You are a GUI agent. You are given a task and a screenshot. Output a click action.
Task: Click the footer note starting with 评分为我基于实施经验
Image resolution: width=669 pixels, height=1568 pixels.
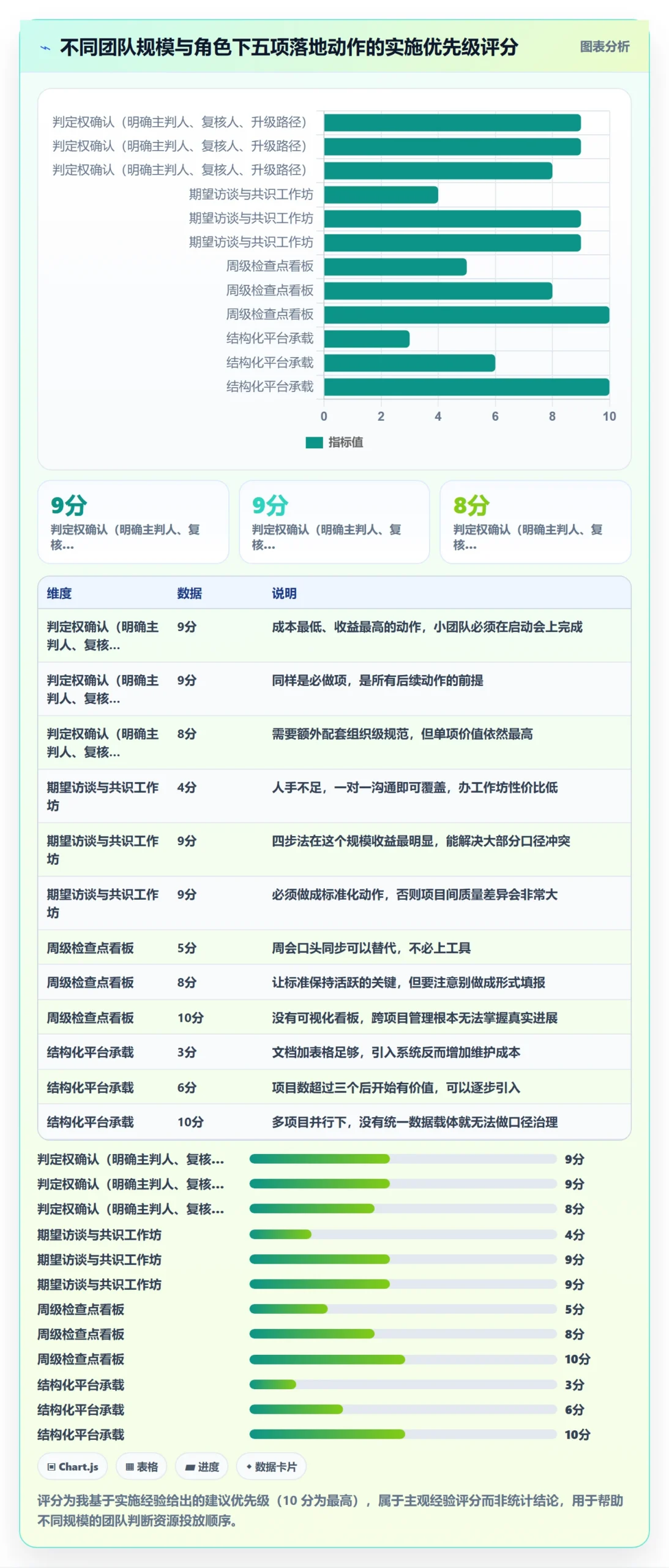[330, 1510]
